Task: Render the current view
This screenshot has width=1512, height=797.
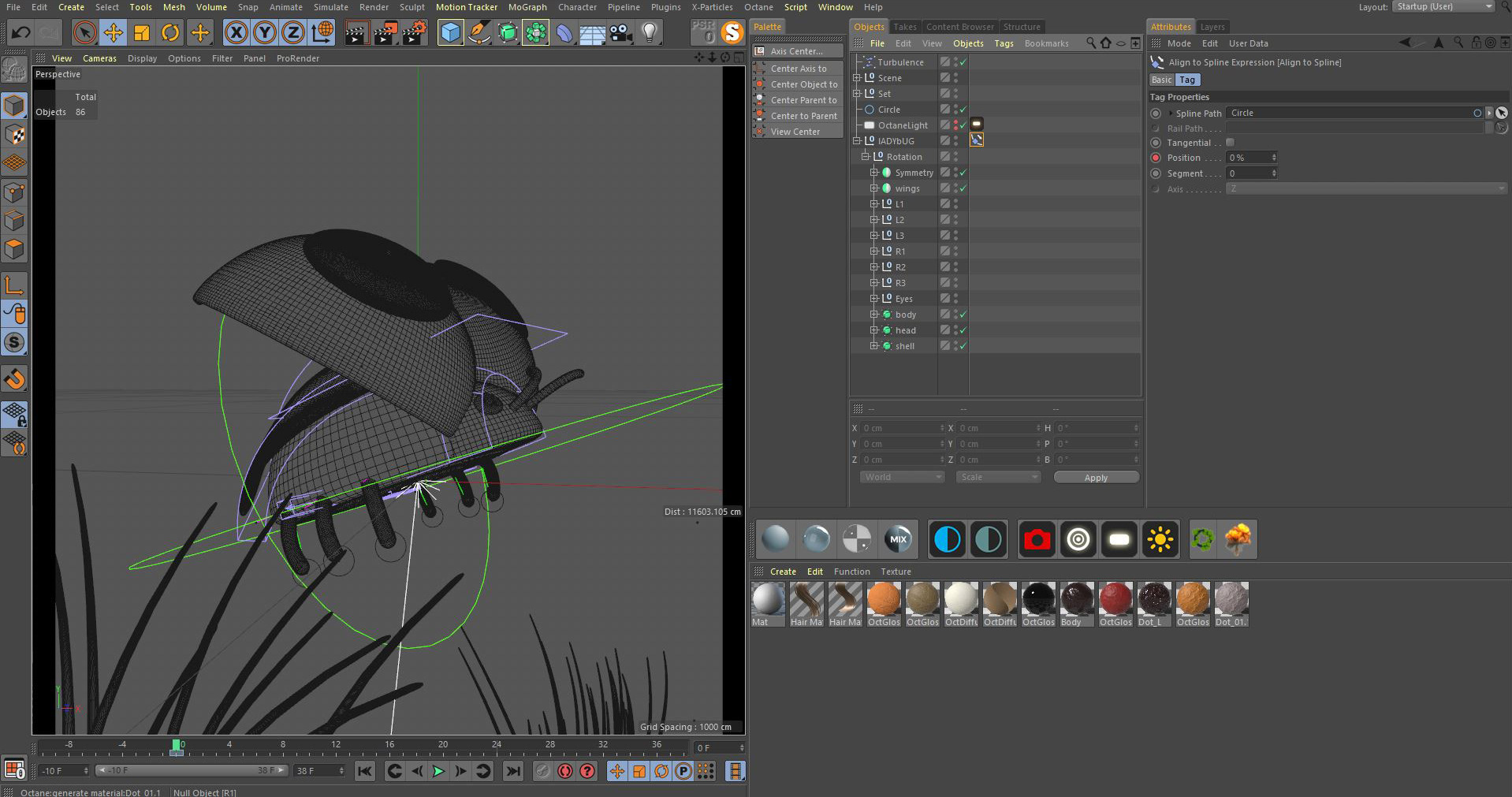Action: tap(356, 32)
